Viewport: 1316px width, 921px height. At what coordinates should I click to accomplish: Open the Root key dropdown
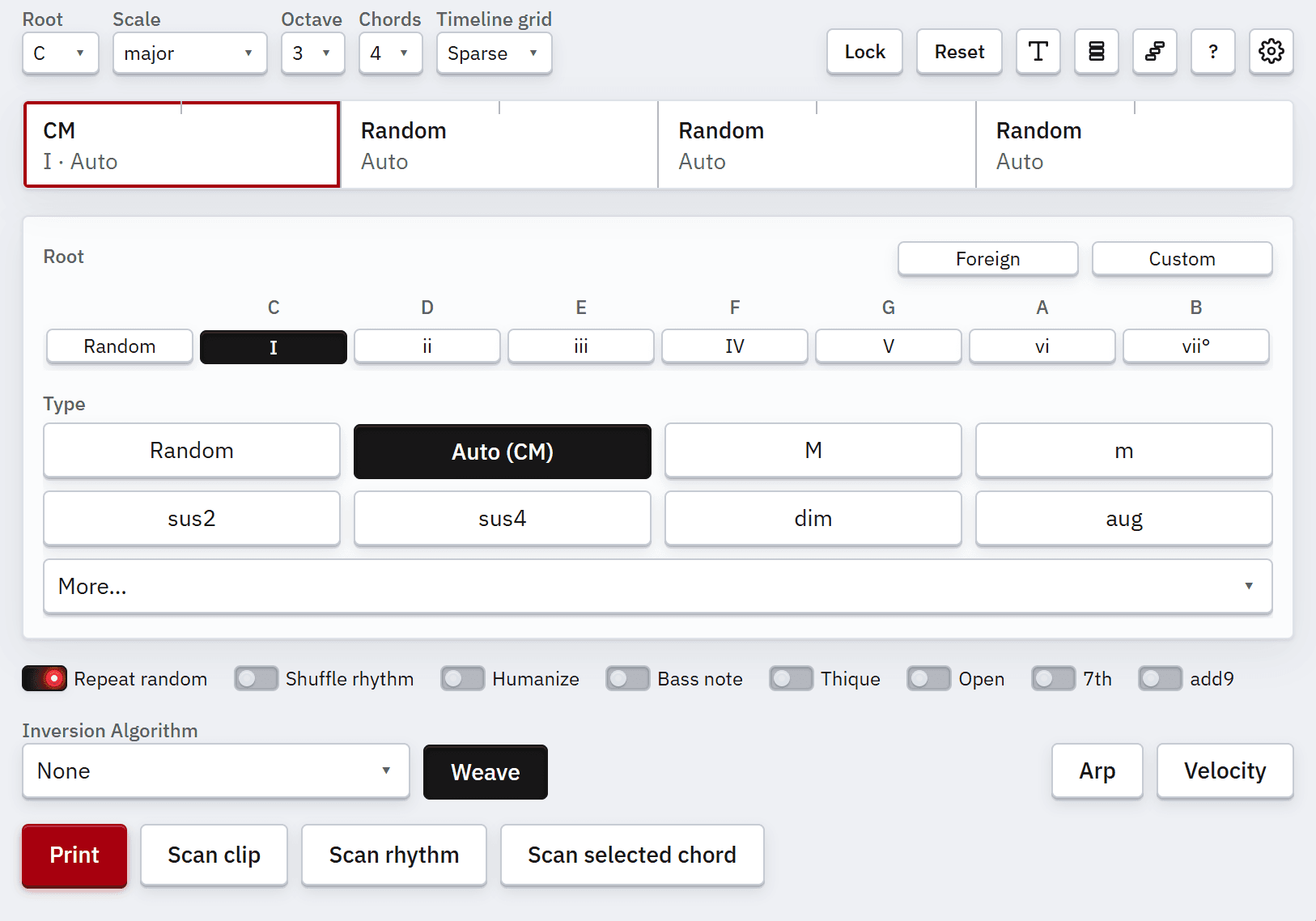pos(61,53)
